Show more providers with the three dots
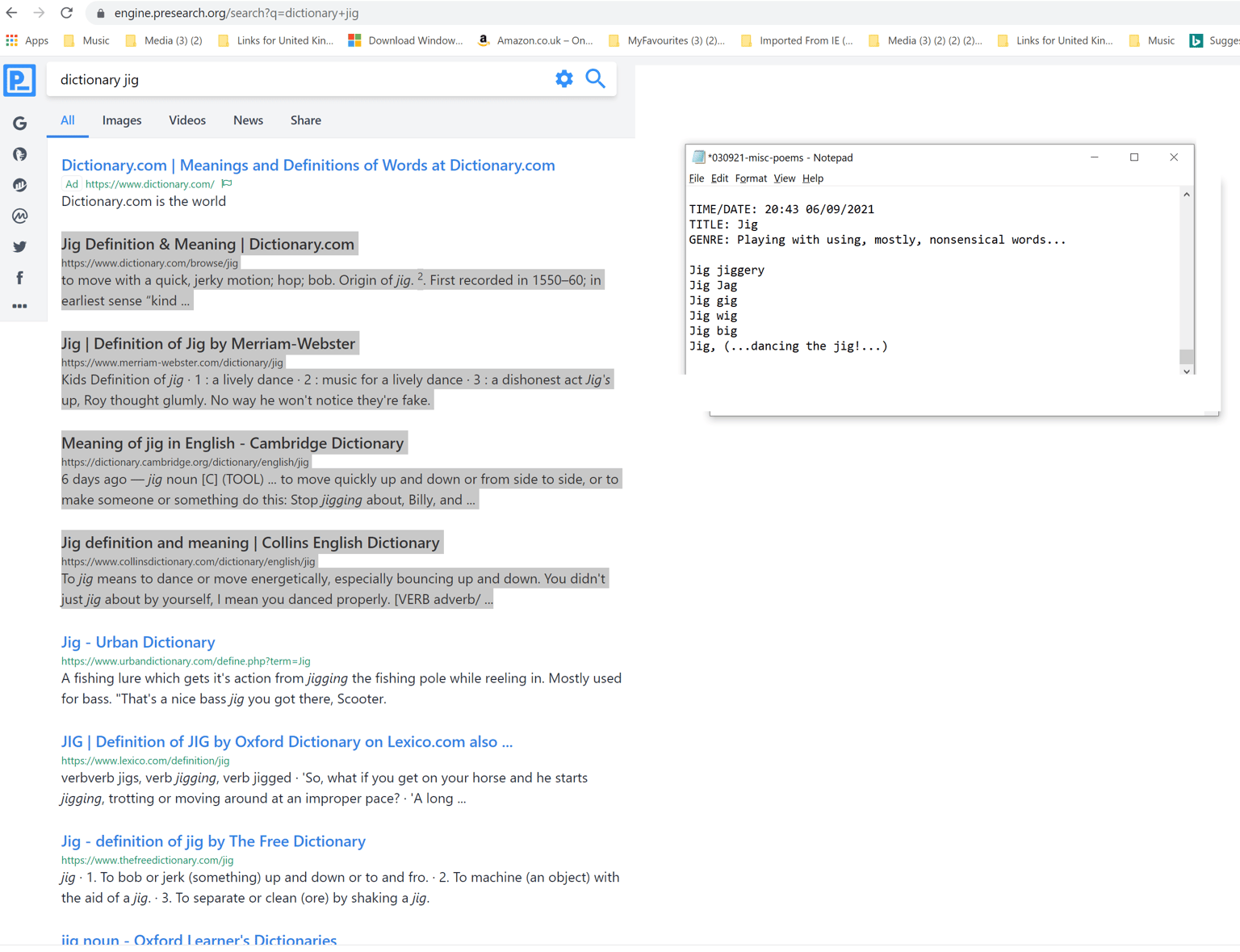Screen dimensions: 1240x952 20,306
